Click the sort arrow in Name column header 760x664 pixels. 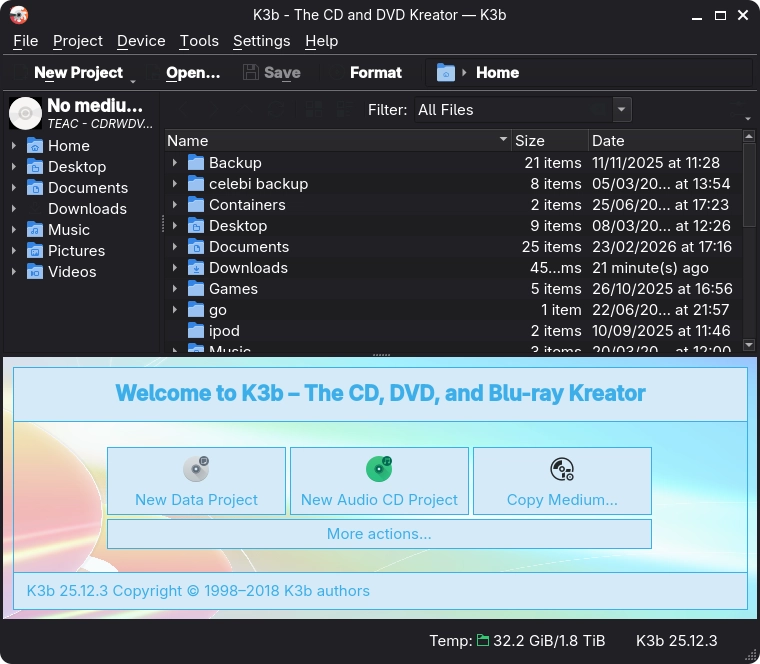tap(504, 140)
